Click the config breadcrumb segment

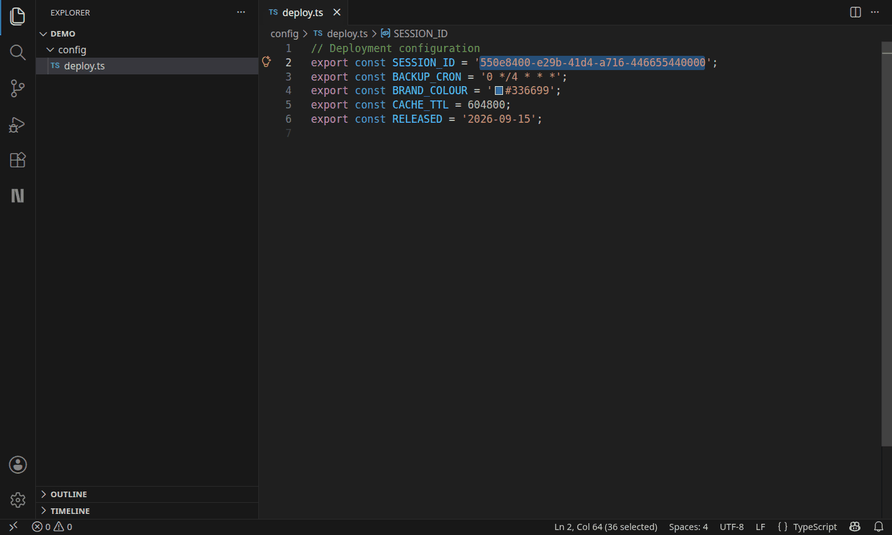coord(284,34)
